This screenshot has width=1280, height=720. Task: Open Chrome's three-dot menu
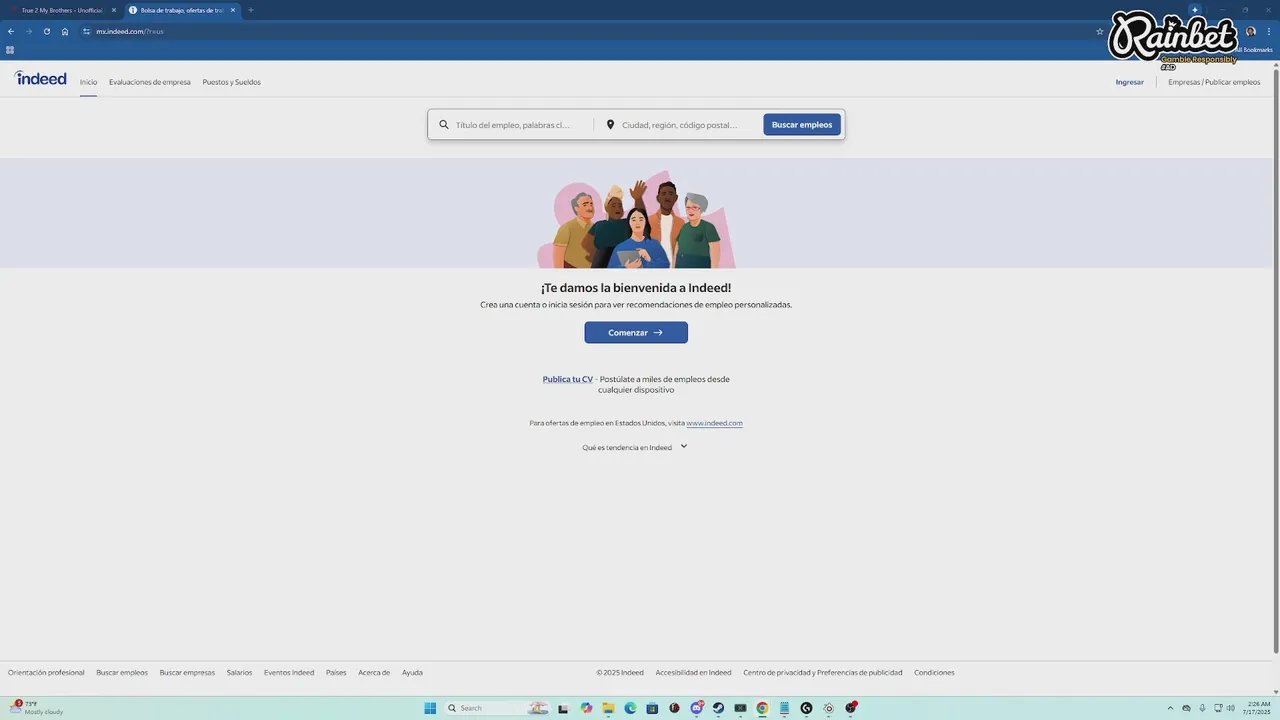[1269, 31]
